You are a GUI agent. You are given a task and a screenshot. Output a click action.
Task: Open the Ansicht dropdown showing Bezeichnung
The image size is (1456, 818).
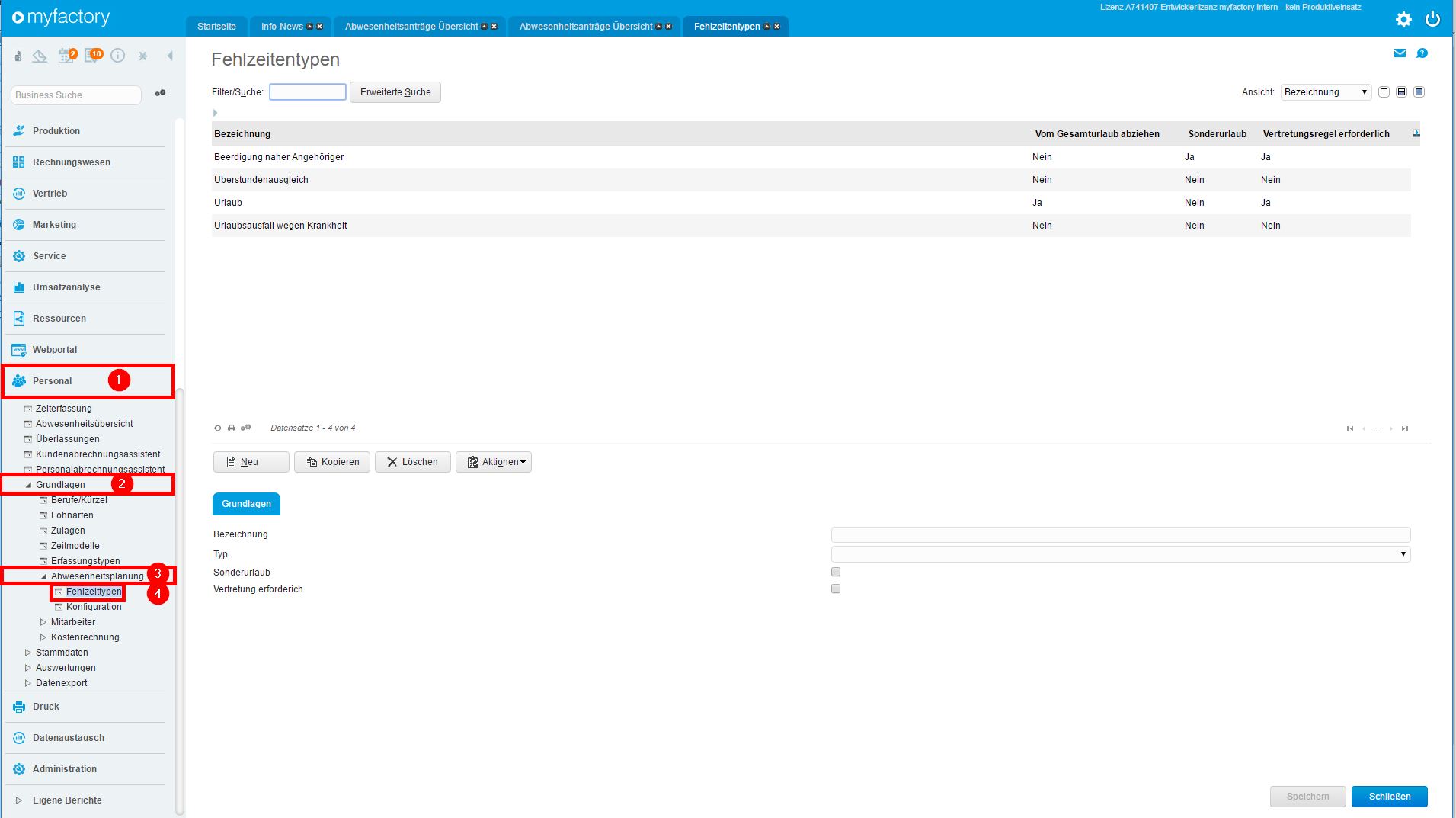[x=1326, y=92]
